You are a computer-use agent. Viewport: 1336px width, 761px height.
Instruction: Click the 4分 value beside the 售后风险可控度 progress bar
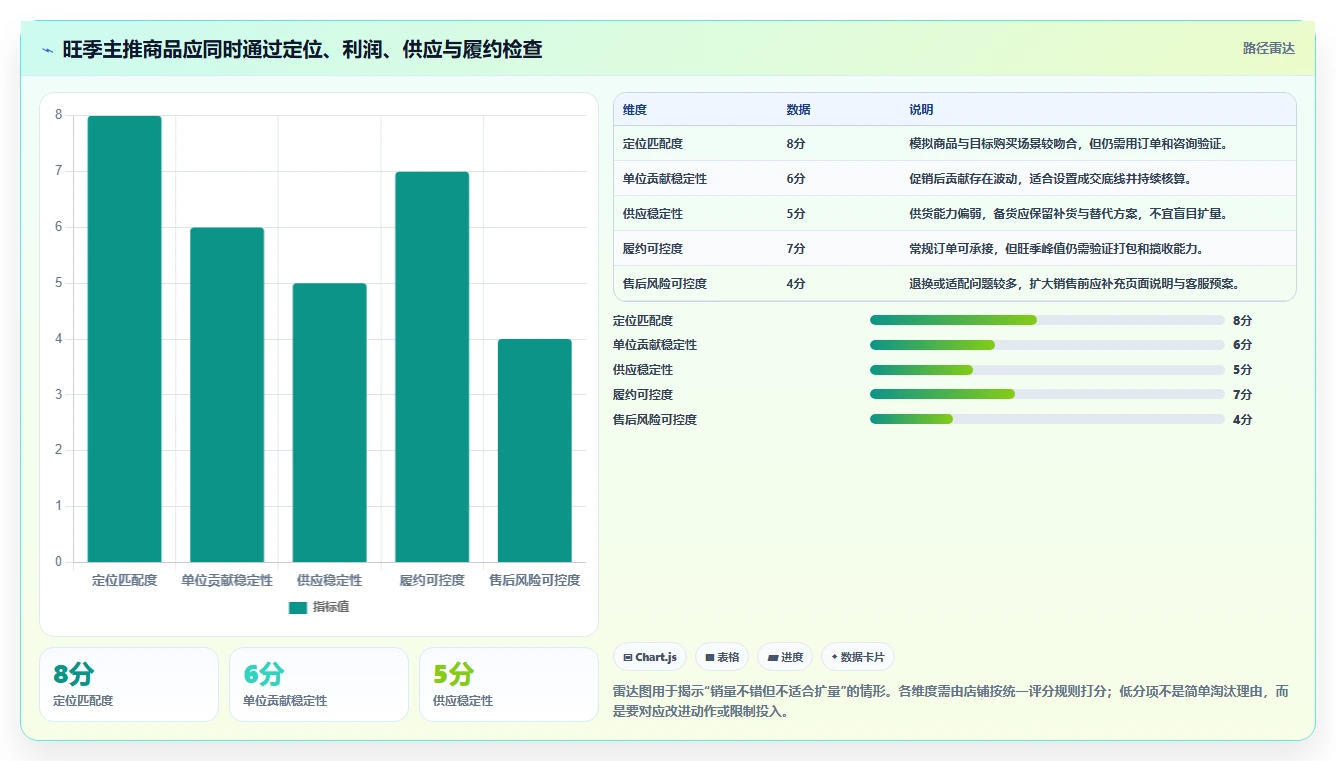coord(1242,420)
